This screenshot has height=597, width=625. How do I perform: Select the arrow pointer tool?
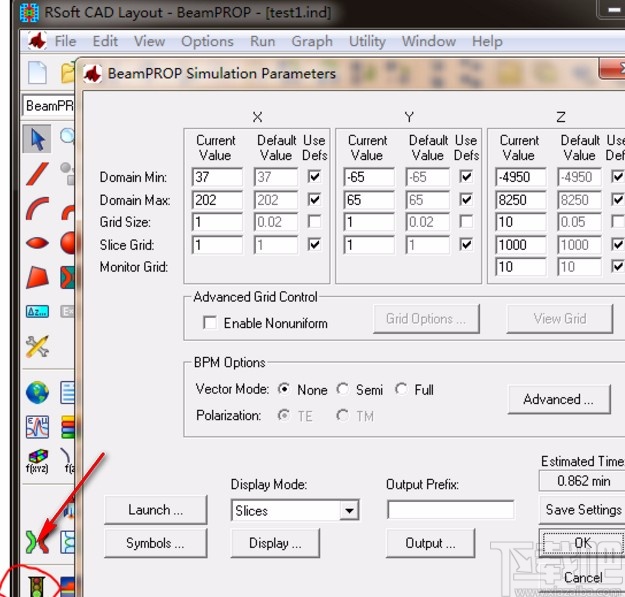[x=37, y=139]
